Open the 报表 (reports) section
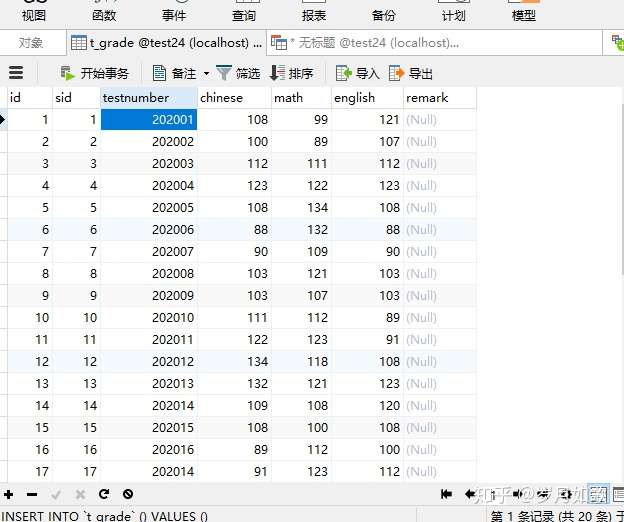This screenshot has height=522, width=624. 314,12
